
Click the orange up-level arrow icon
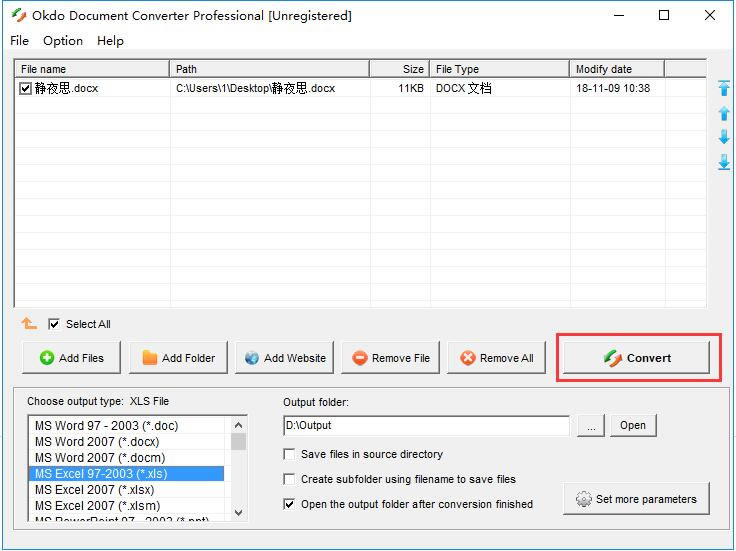point(29,324)
